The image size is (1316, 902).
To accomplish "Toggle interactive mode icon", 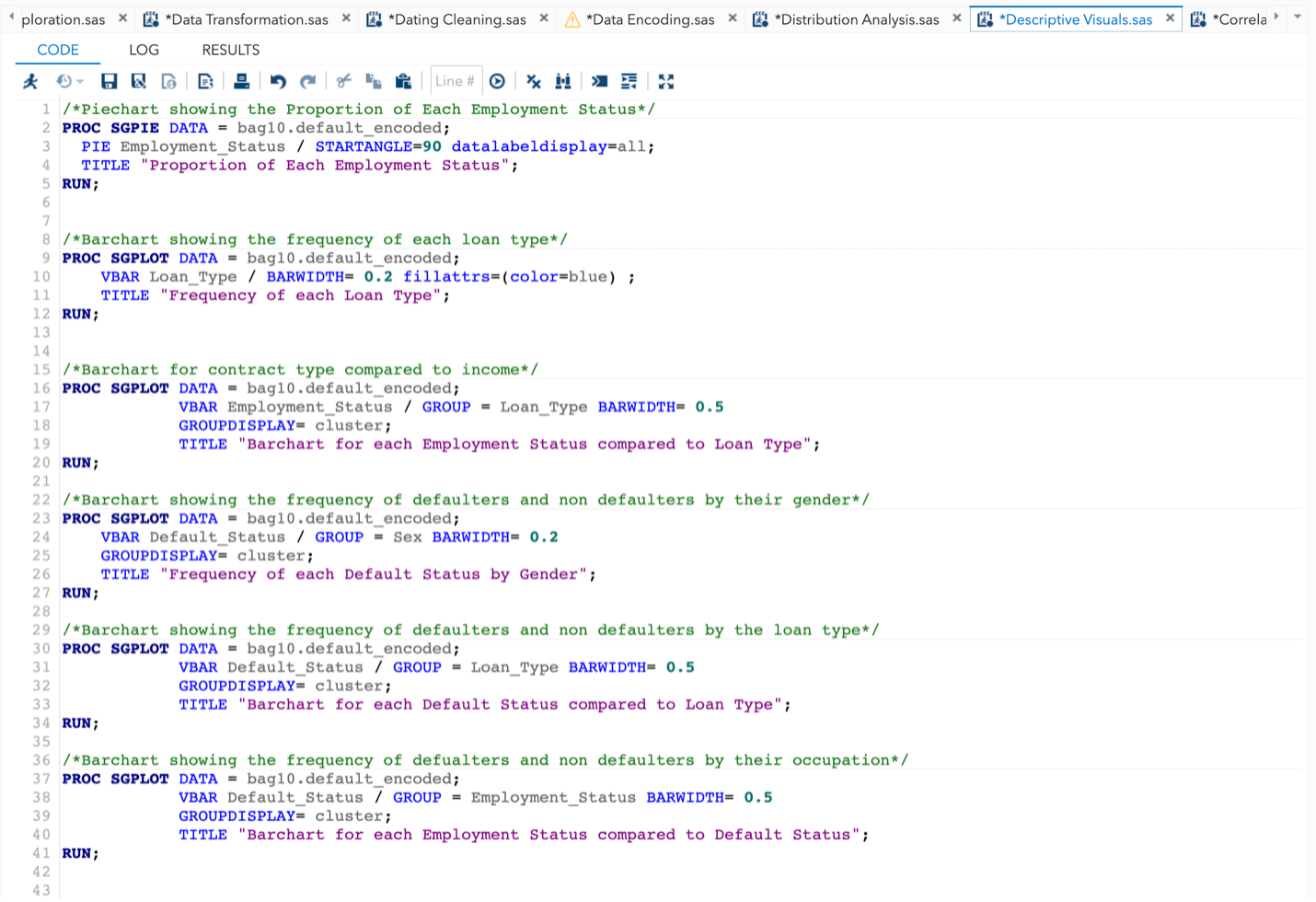I will (x=600, y=81).
